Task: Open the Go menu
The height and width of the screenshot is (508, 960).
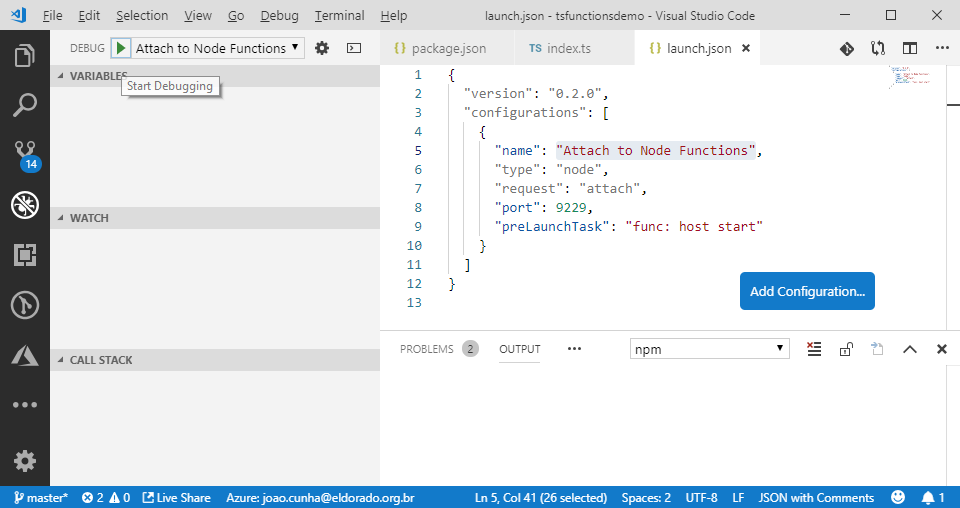Action: pyautogui.click(x=236, y=15)
